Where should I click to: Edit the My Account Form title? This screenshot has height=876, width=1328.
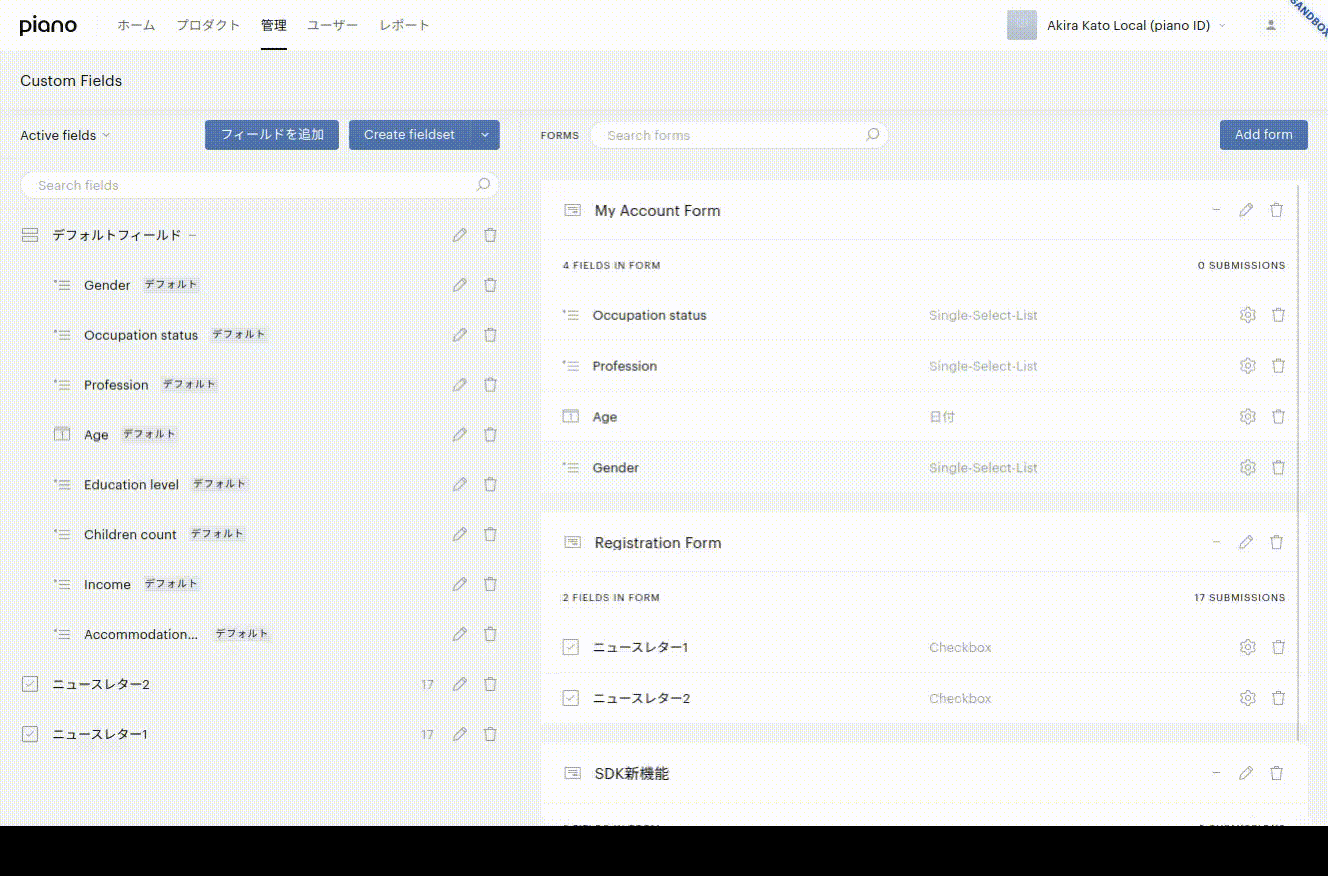[x=1246, y=210]
